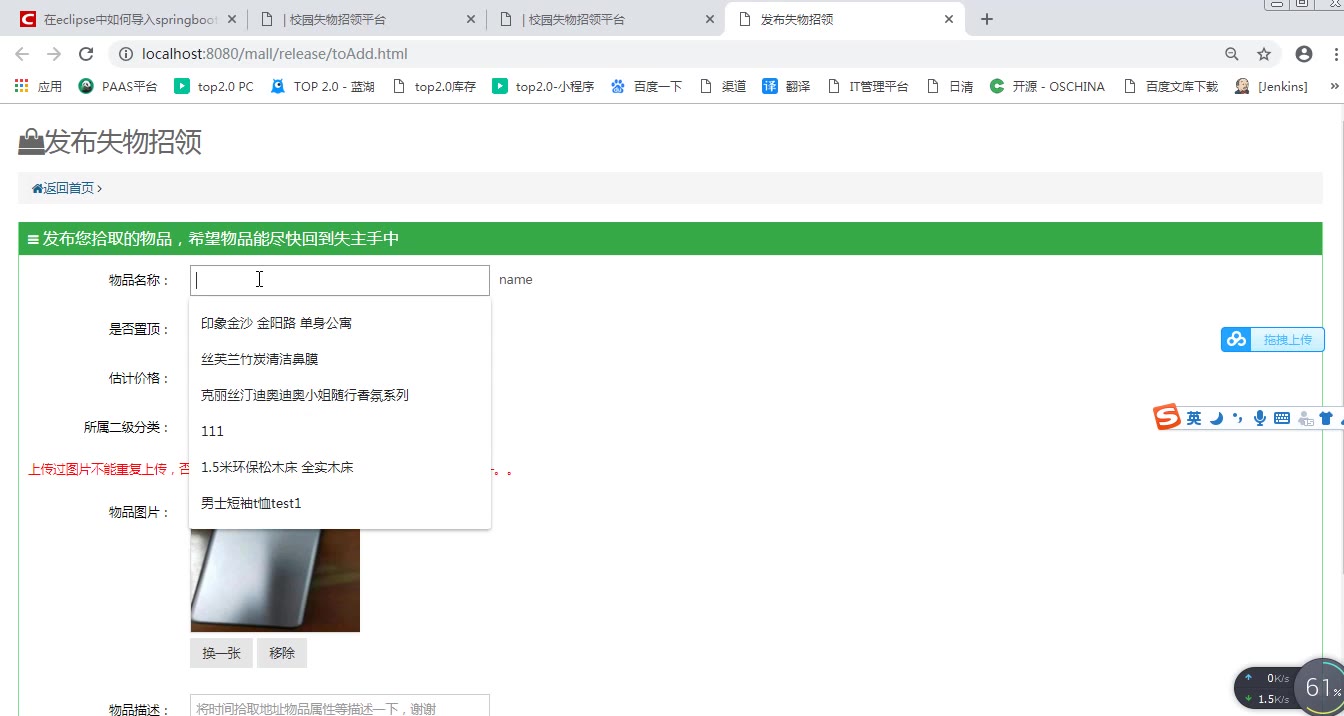Click the Sogou input method S logo
This screenshot has width=1344, height=716.
tap(1167, 418)
